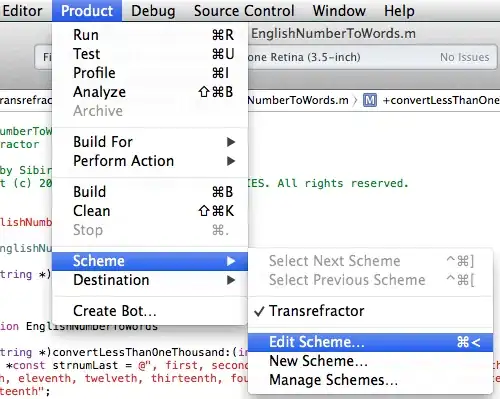Expand the Build For submenu

point(150,142)
